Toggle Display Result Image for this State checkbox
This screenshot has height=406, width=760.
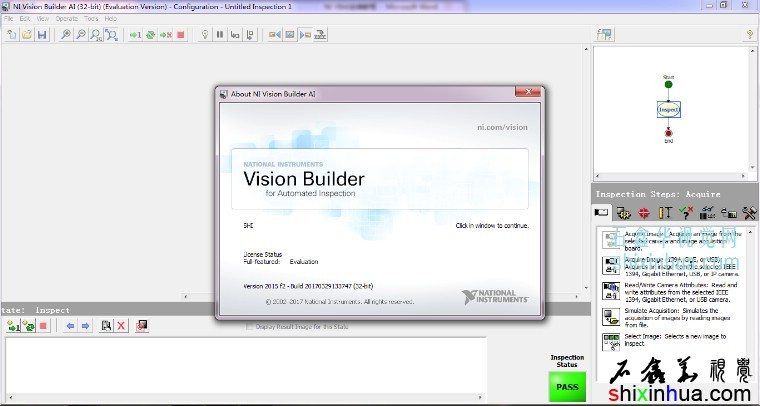click(250, 326)
